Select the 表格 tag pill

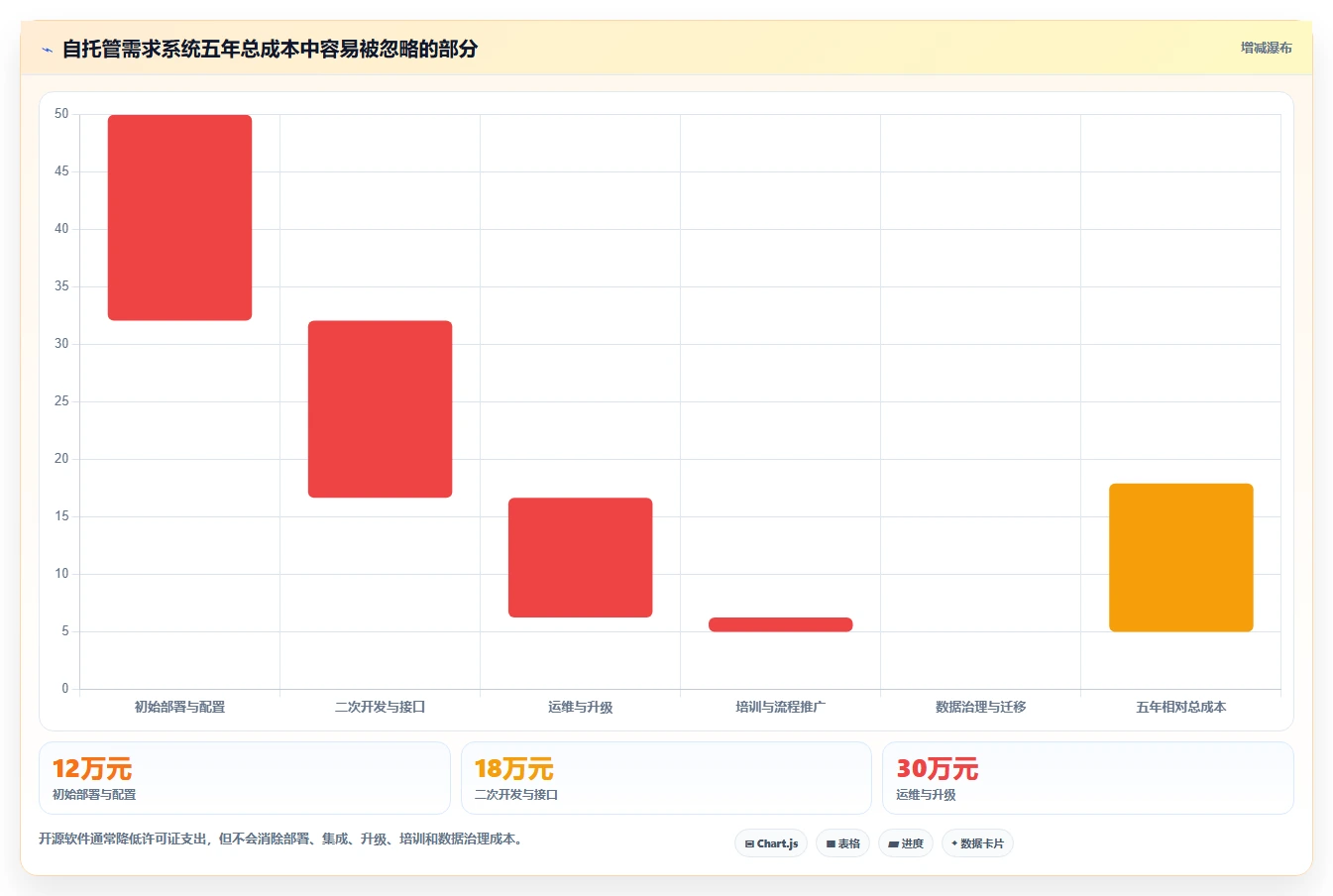point(842,843)
